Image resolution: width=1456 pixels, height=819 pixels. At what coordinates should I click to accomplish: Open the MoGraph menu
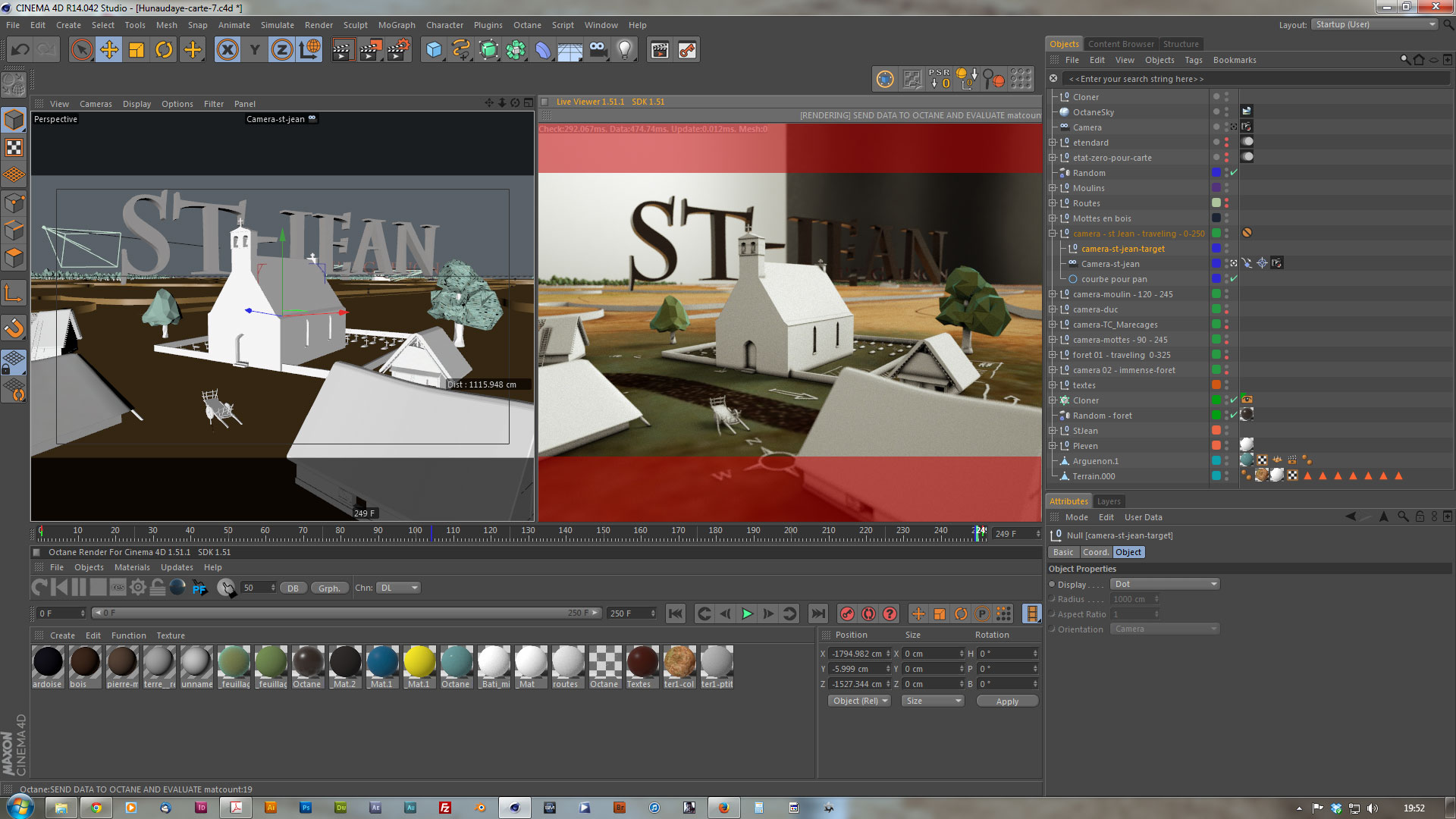(397, 25)
